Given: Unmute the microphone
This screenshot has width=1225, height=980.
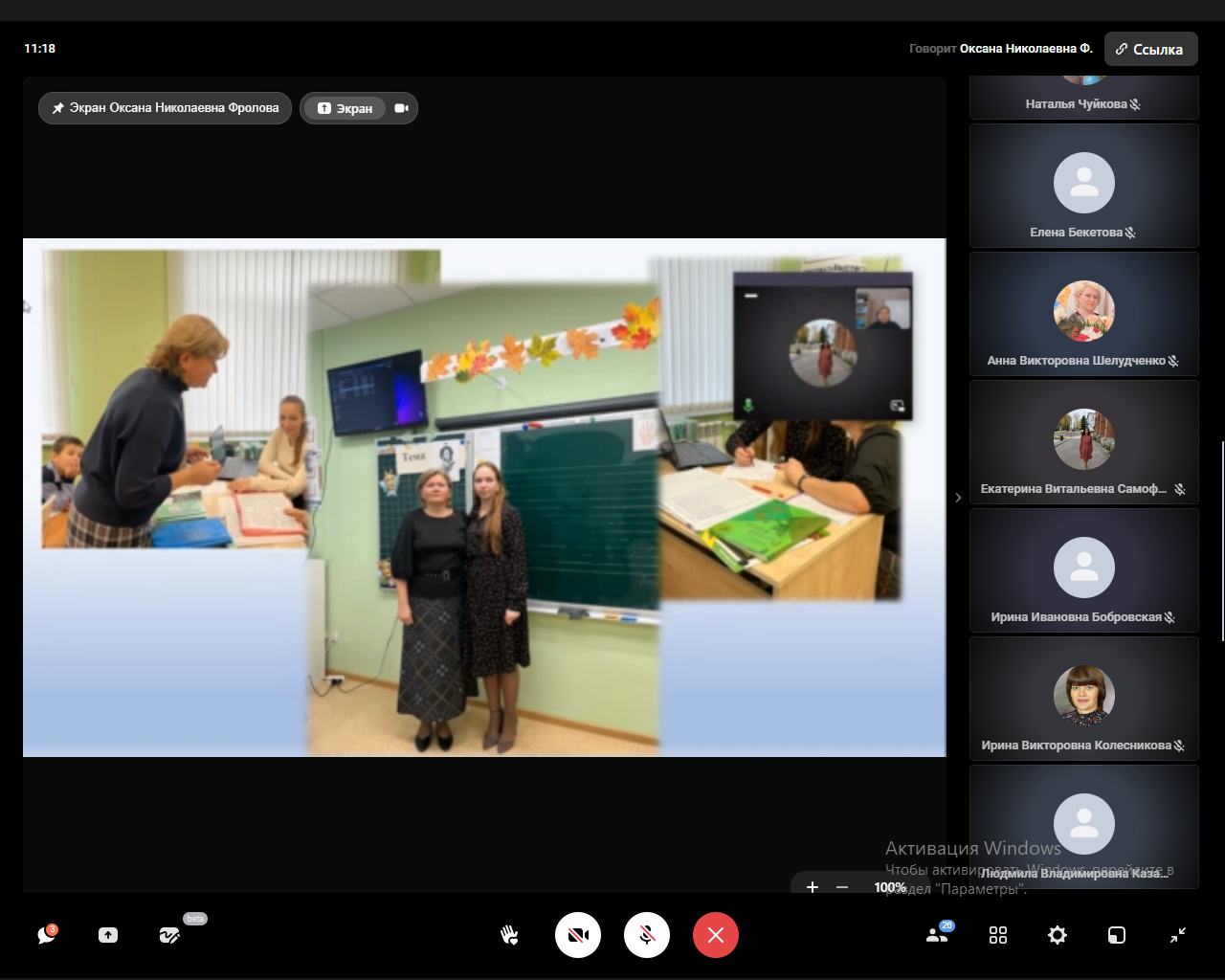Looking at the screenshot, I should pos(646,935).
